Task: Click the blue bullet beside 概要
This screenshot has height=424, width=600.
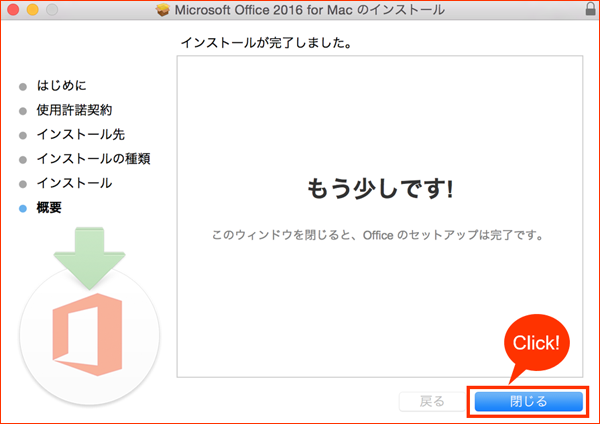Action: pyautogui.click(x=23, y=209)
